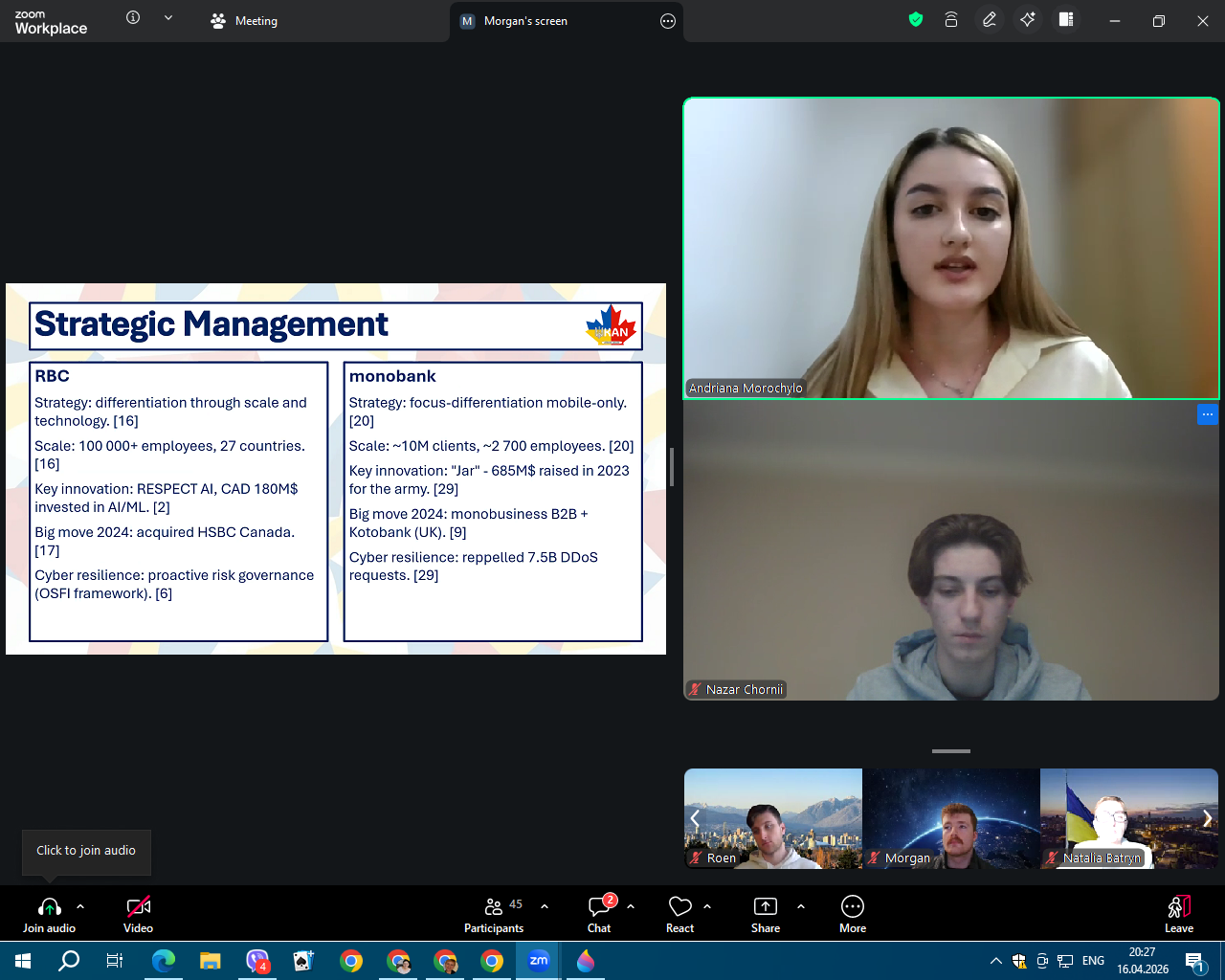The height and width of the screenshot is (980, 1225).
Task: Open the annotate pencil tool
Action: click(990, 20)
